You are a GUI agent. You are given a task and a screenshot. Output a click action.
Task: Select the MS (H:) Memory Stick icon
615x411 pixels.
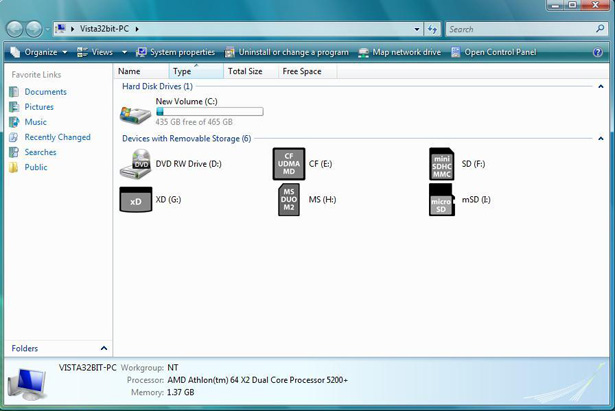tap(289, 200)
